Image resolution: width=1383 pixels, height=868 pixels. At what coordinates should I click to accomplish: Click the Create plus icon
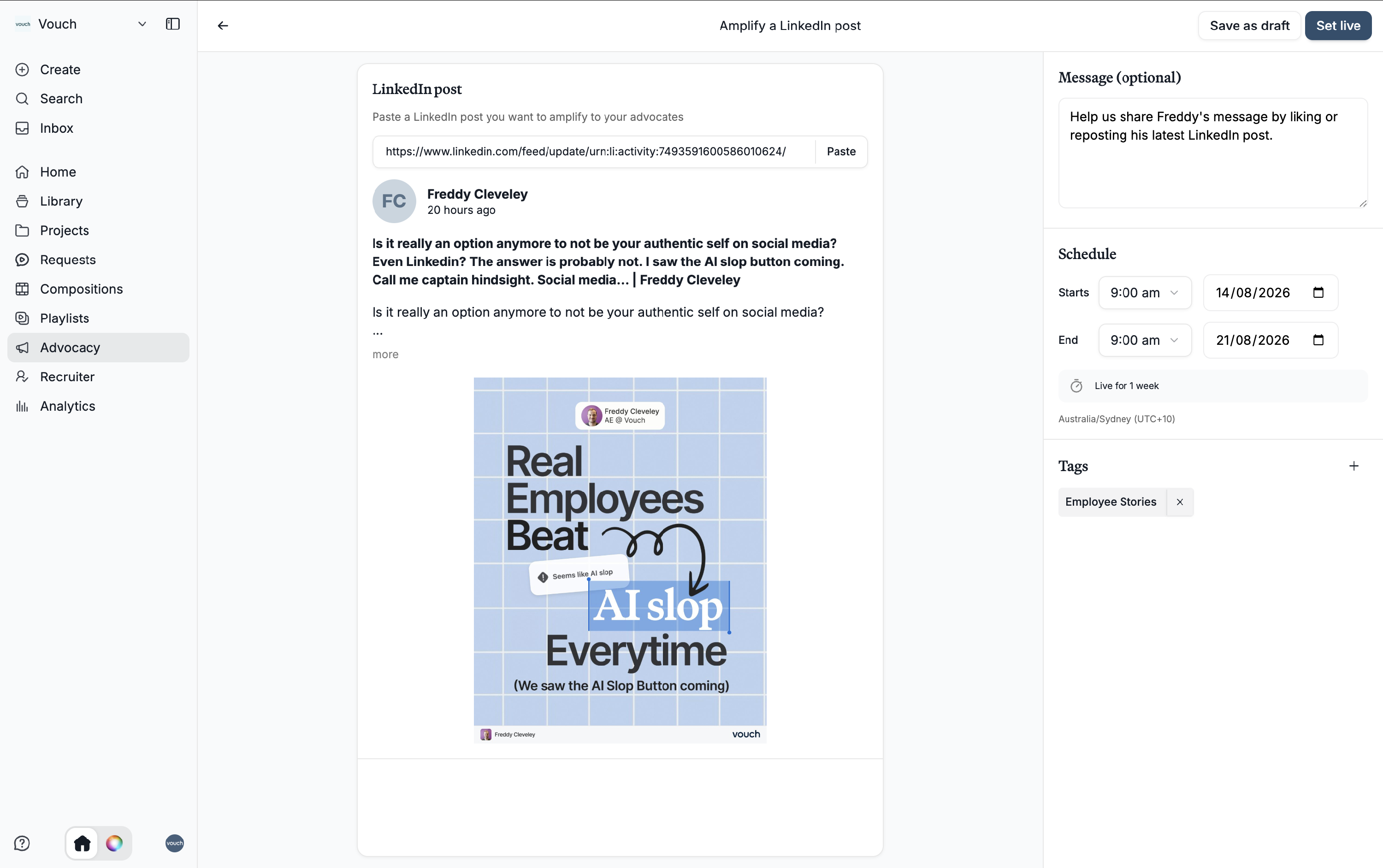pos(22,70)
